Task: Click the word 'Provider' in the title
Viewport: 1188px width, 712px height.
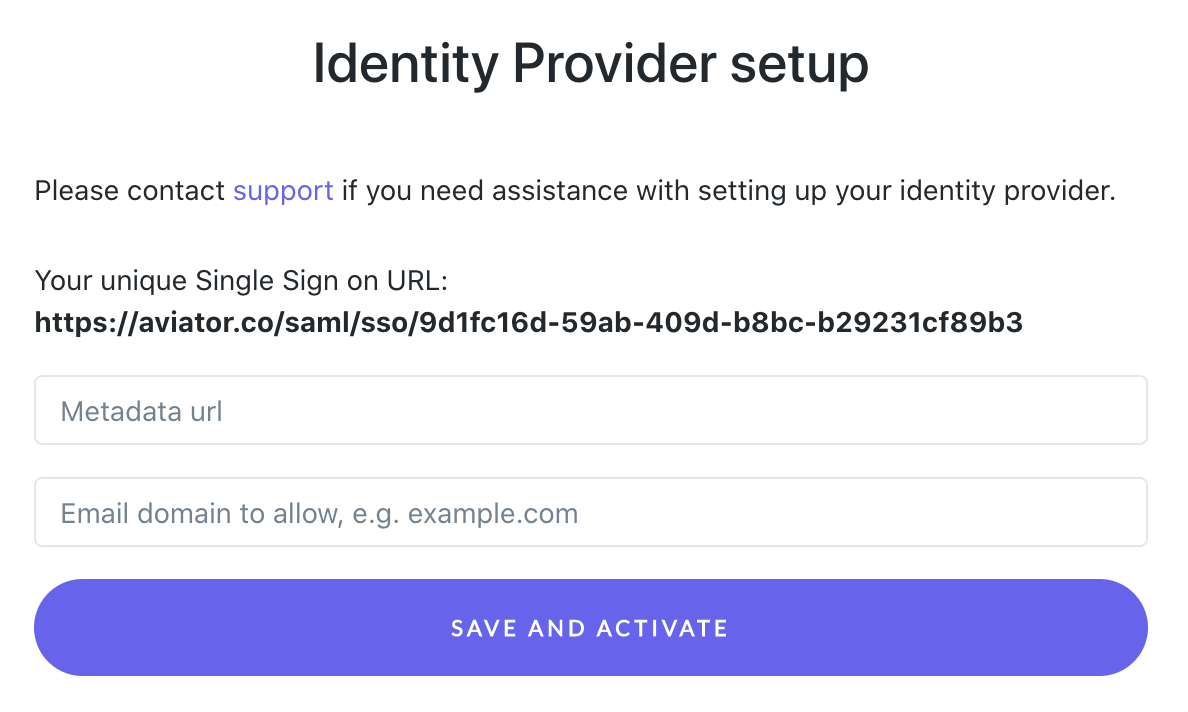Action: click(x=614, y=64)
